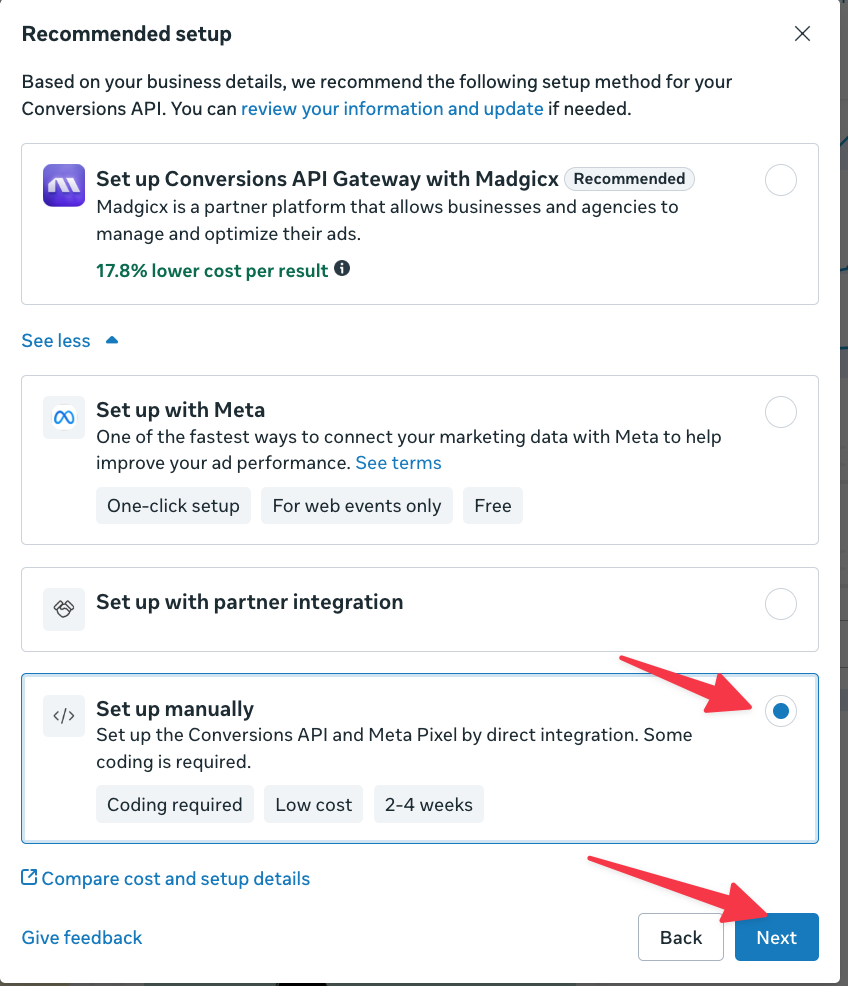This screenshot has height=986, width=848.
Task: Click the Set up with partner integration title
Action: point(250,602)
